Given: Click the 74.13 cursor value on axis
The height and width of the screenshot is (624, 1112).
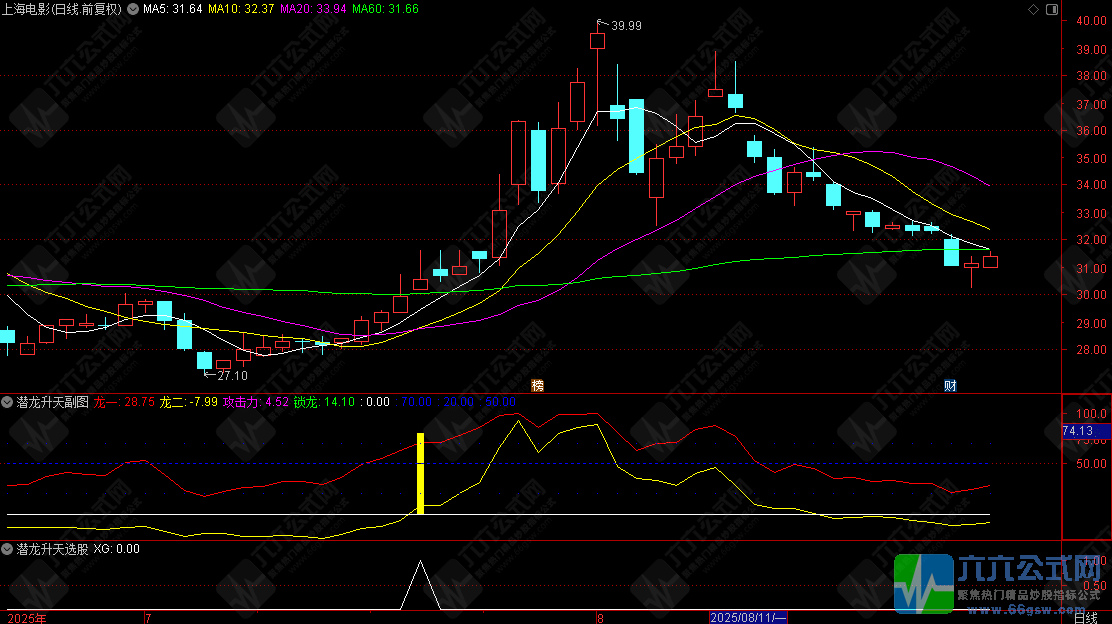Looking at the screenshot, I should pyautogui.click(x=1077, y=431).
